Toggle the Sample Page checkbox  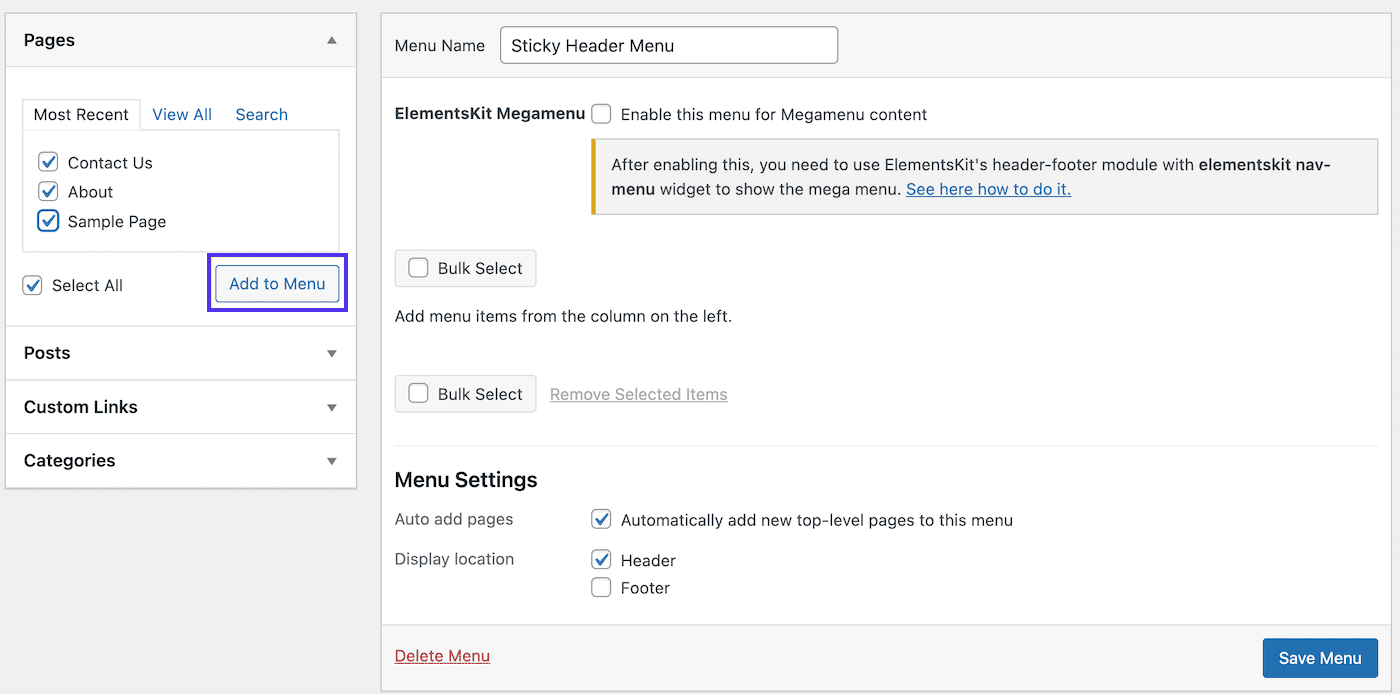tap(49, 221)
